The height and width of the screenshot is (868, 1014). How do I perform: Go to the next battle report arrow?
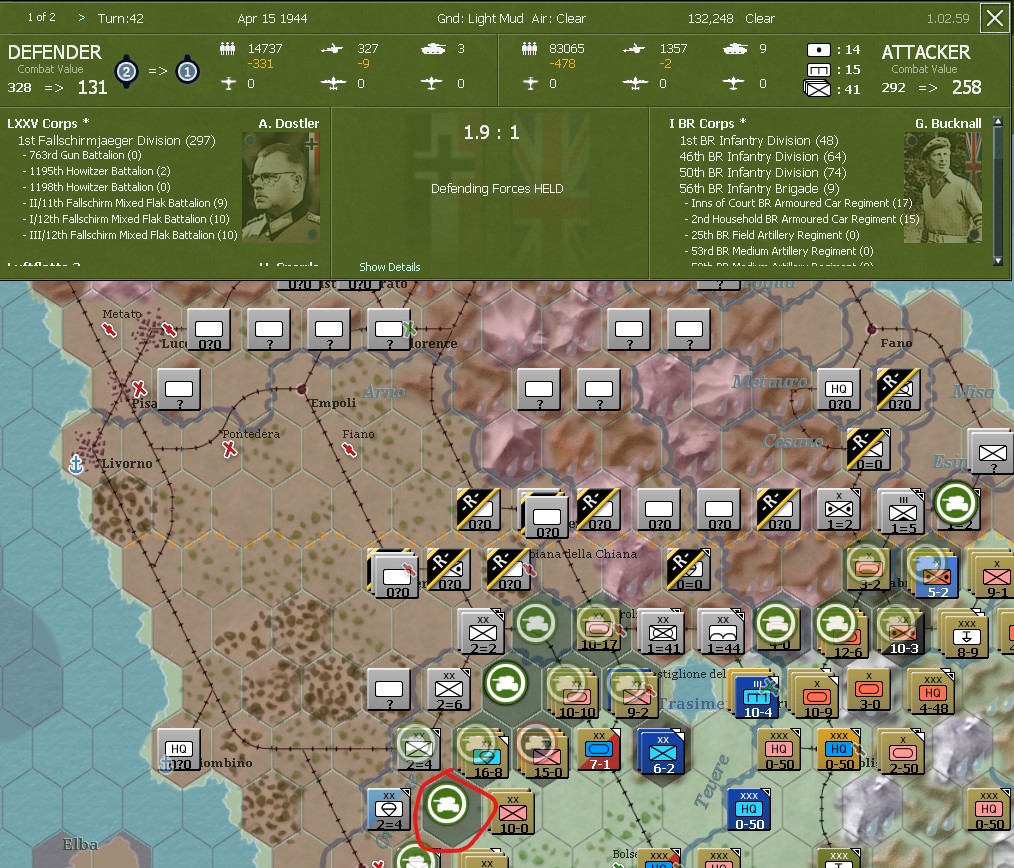(x=81, y=17)
